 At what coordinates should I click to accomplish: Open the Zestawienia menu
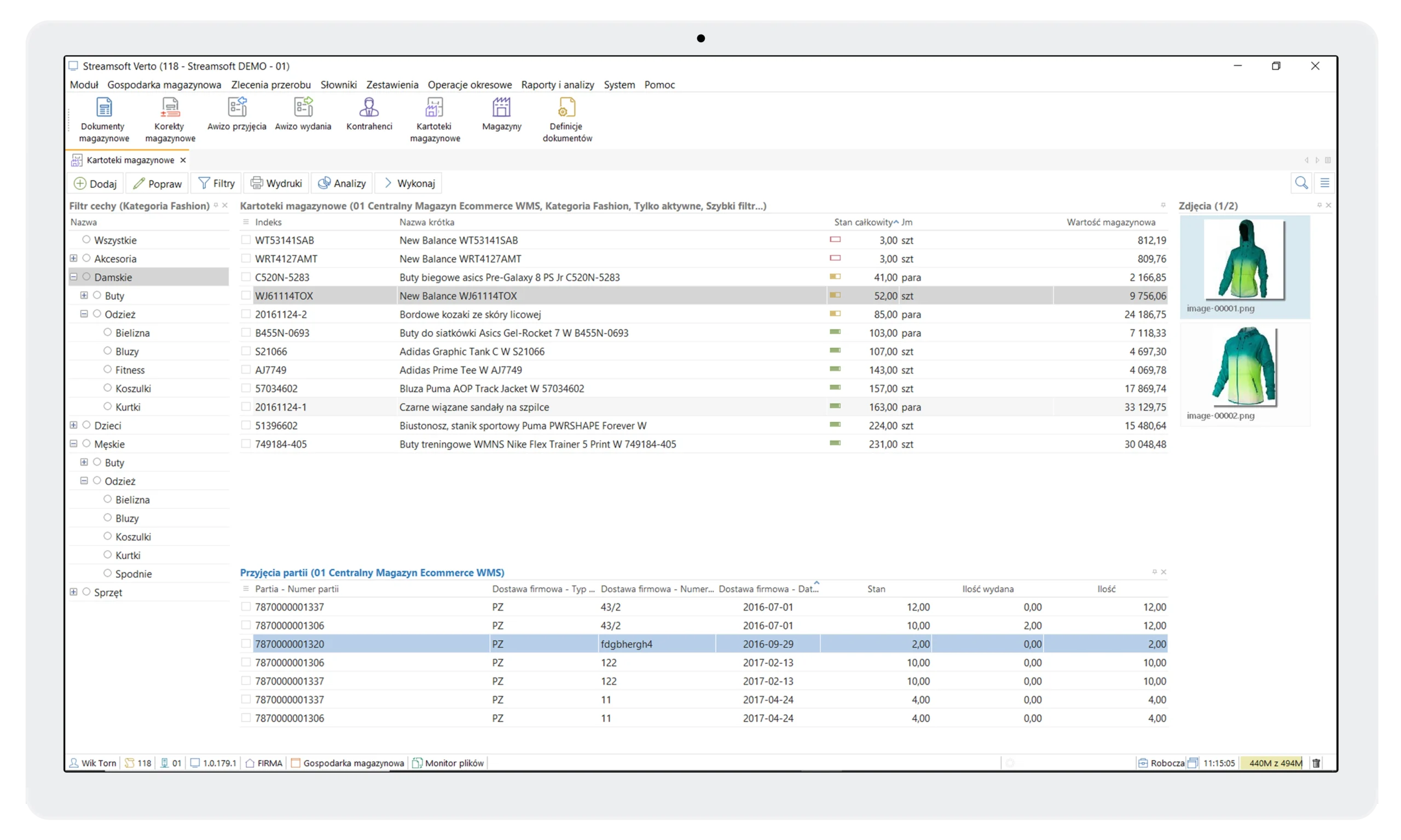tap(392, 85)
